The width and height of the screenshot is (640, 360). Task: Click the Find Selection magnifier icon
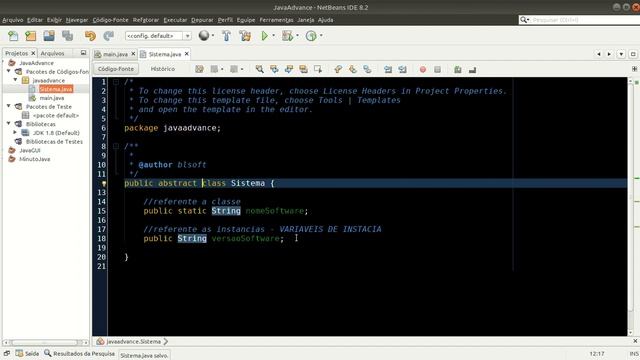click(x=260, y=69)
